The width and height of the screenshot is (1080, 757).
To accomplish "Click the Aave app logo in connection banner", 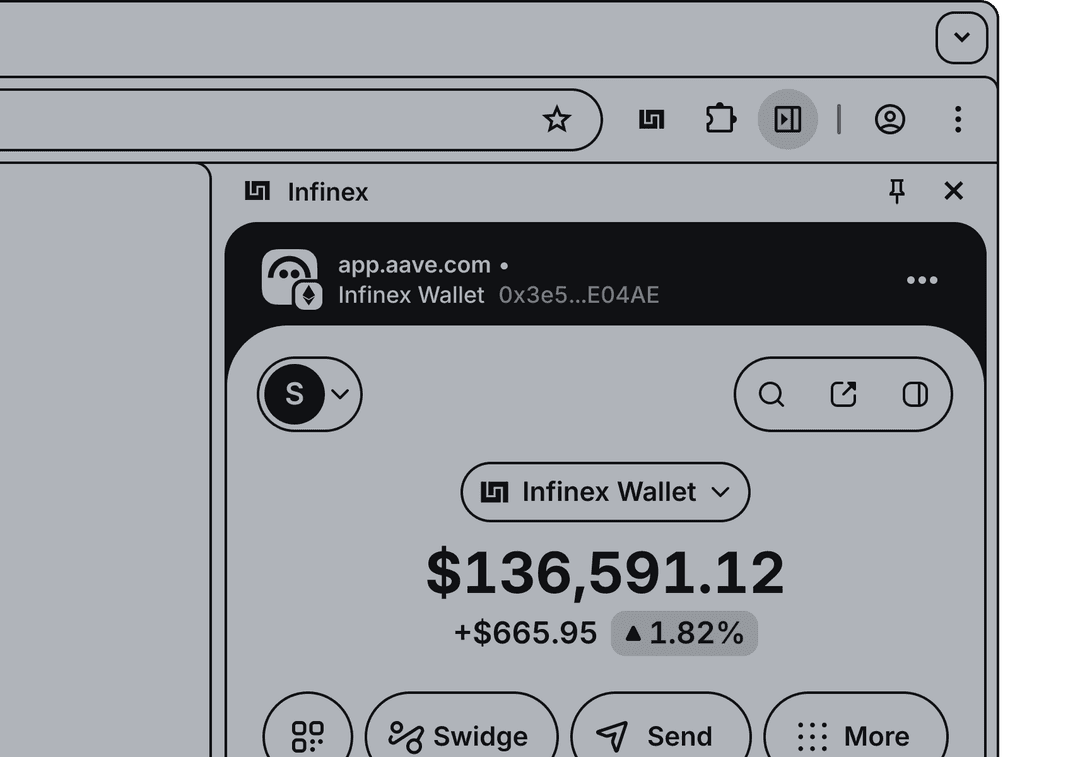I will pyautogui.click(x=290, y=277).
